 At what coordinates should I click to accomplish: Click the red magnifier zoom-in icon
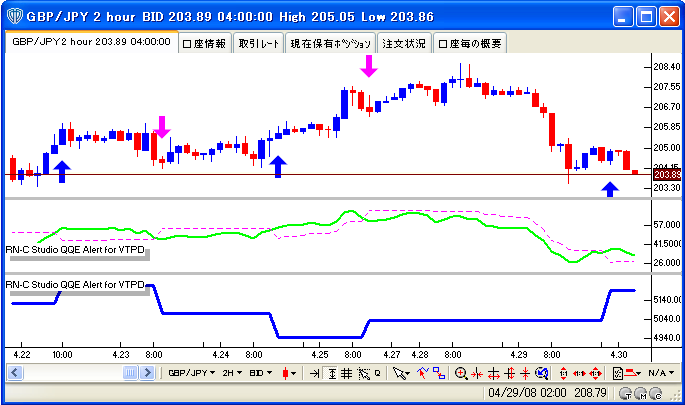tap(461, 373)
